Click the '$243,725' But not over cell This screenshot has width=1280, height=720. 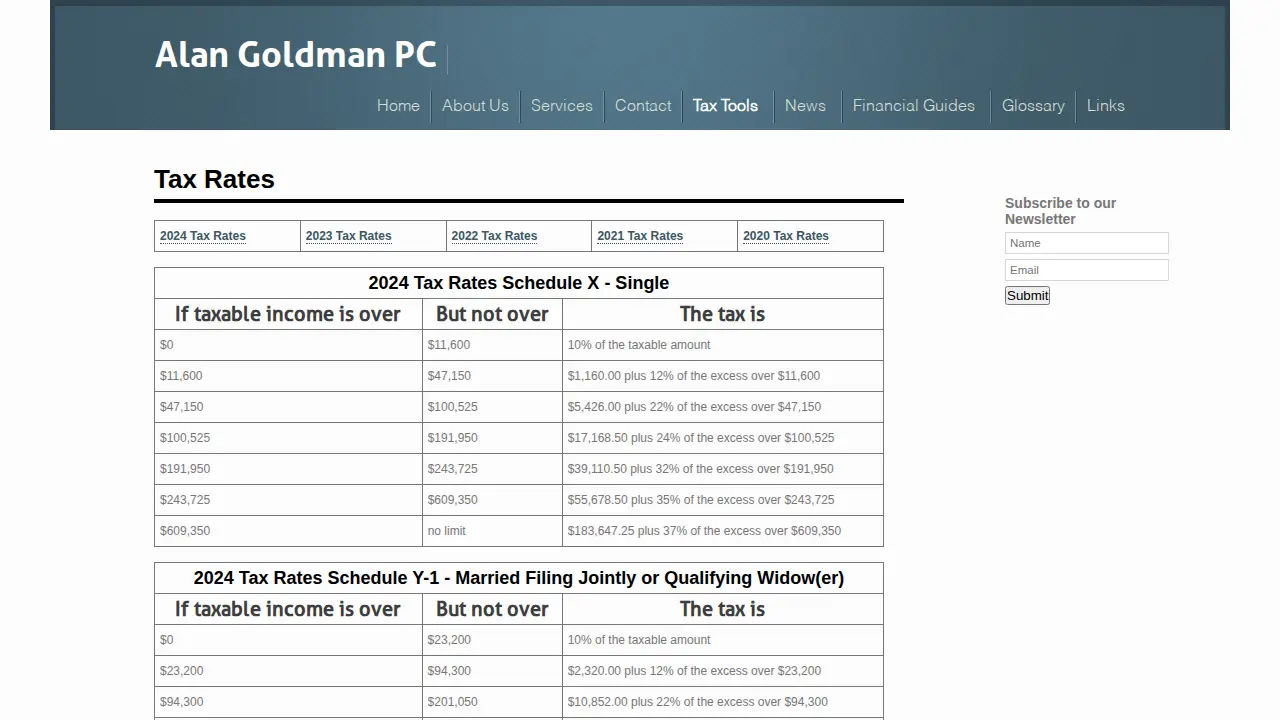pyautogui.click(x=492, y=469)
